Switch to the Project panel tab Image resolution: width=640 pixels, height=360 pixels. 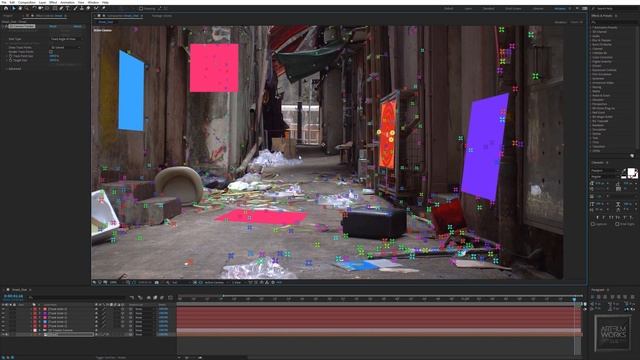point(8,16)
